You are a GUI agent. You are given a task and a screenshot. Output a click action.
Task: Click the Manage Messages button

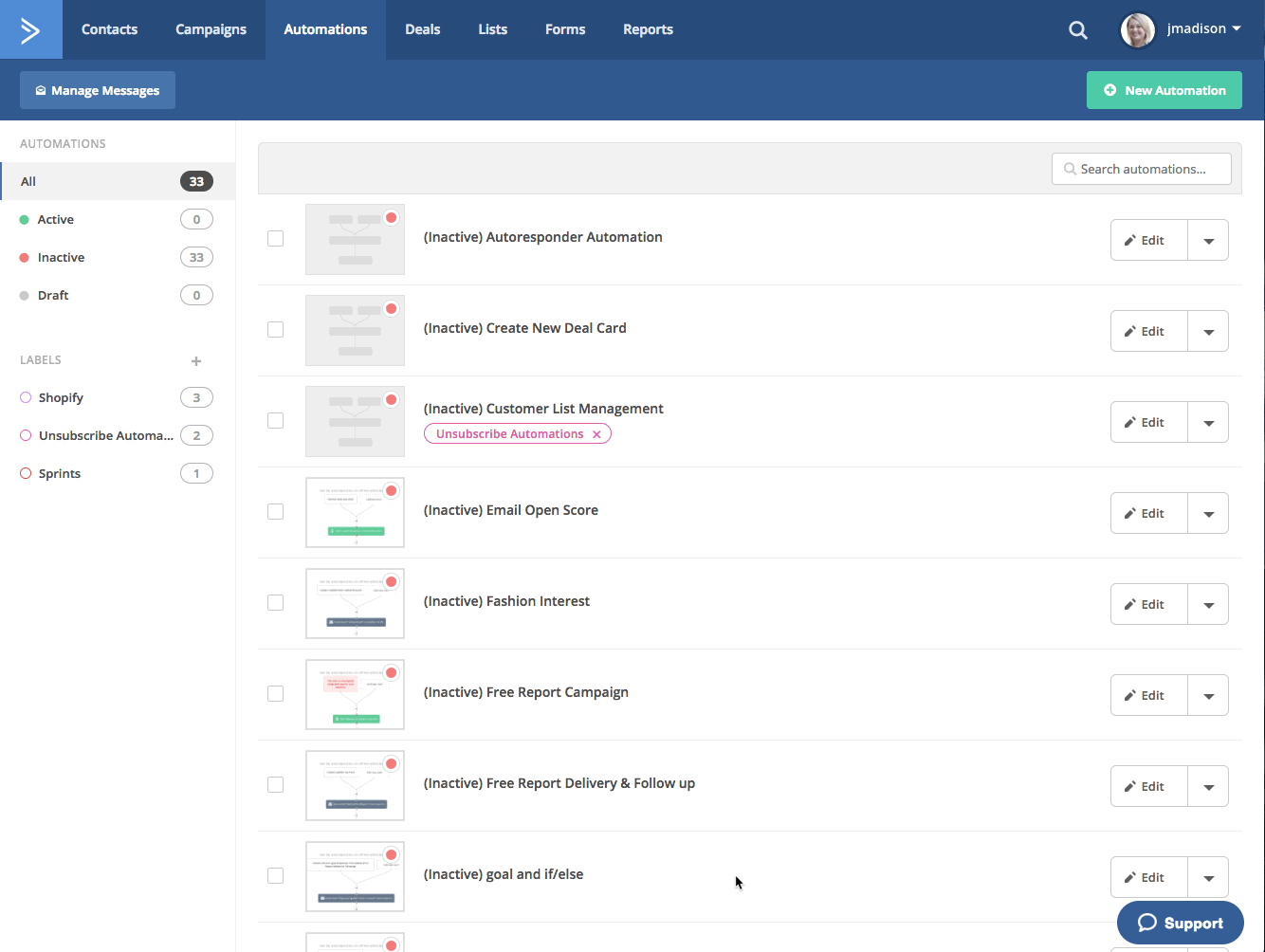(x=98, y=90)
